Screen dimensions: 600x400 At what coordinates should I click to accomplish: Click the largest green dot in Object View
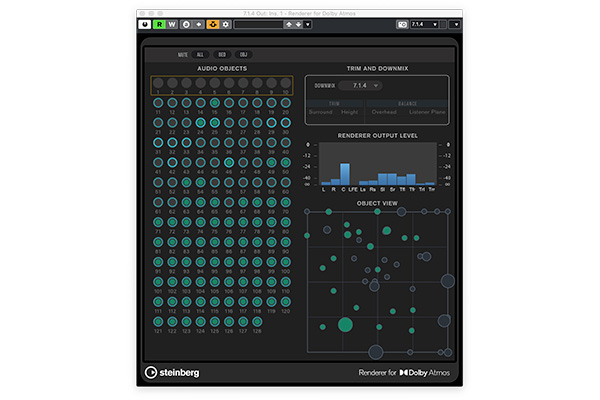pyautogui.click(x=345, y=325)
